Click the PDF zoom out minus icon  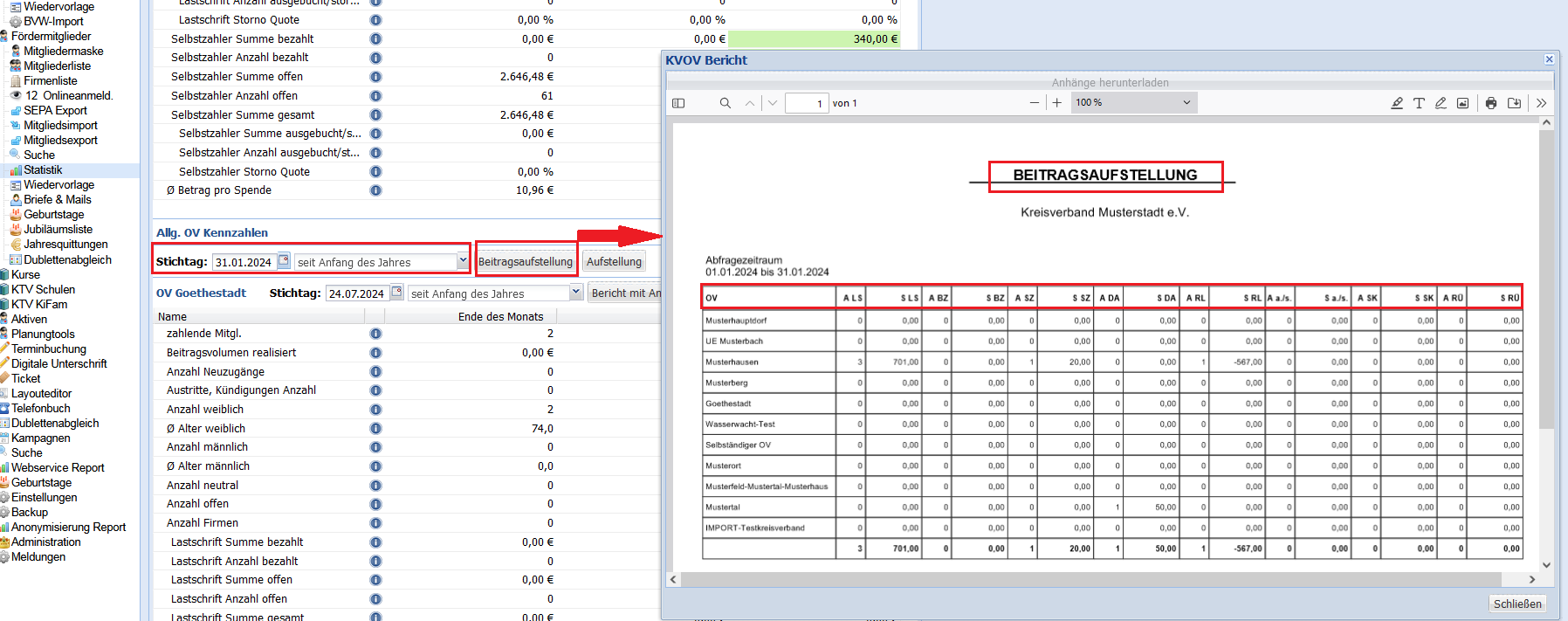tap(1035, 103)
